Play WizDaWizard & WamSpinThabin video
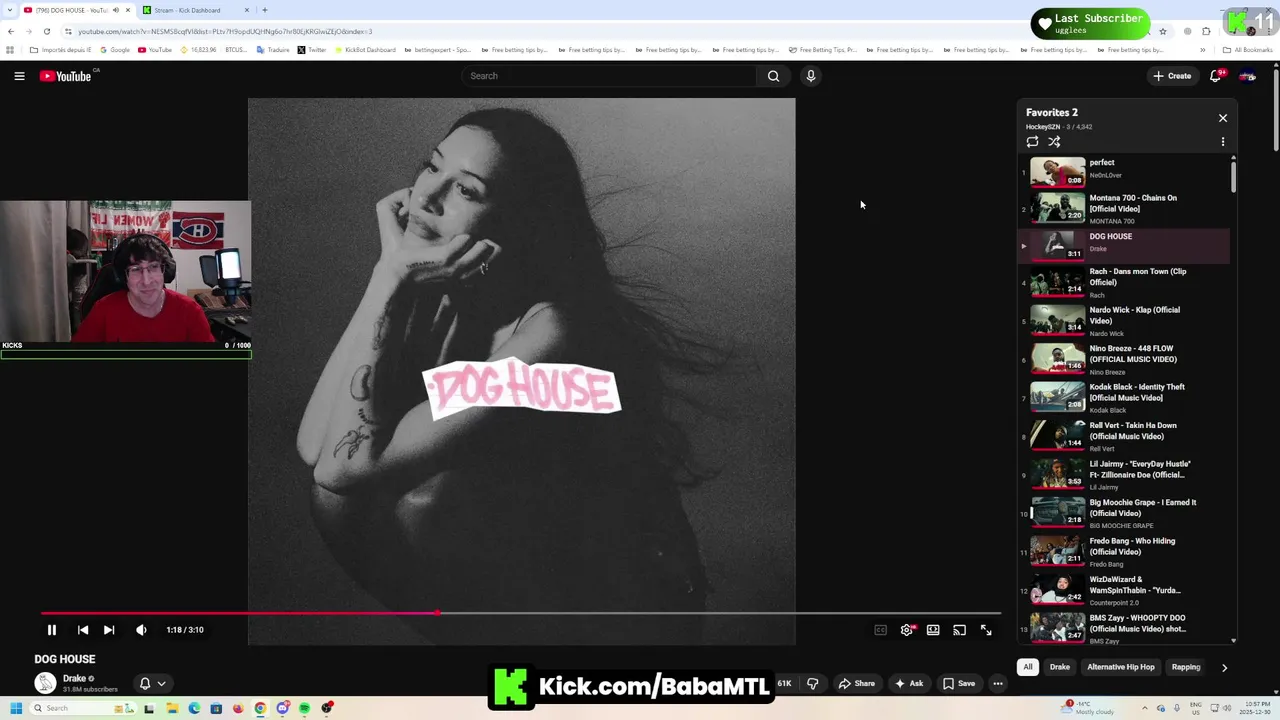 1124,590
